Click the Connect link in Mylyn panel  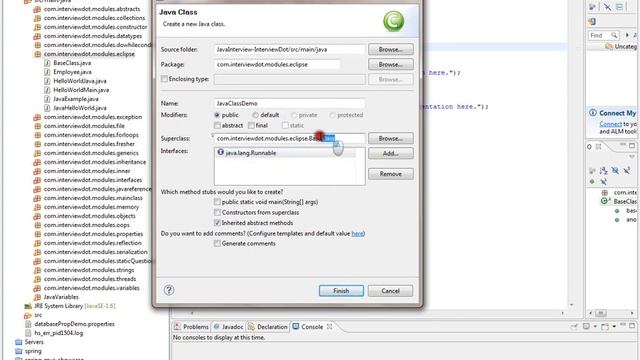(x=611, y=124)
